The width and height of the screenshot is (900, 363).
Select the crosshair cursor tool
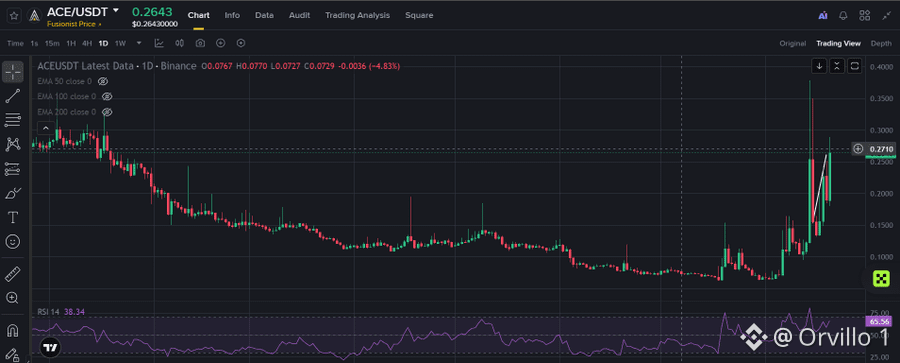click(13, 72)
